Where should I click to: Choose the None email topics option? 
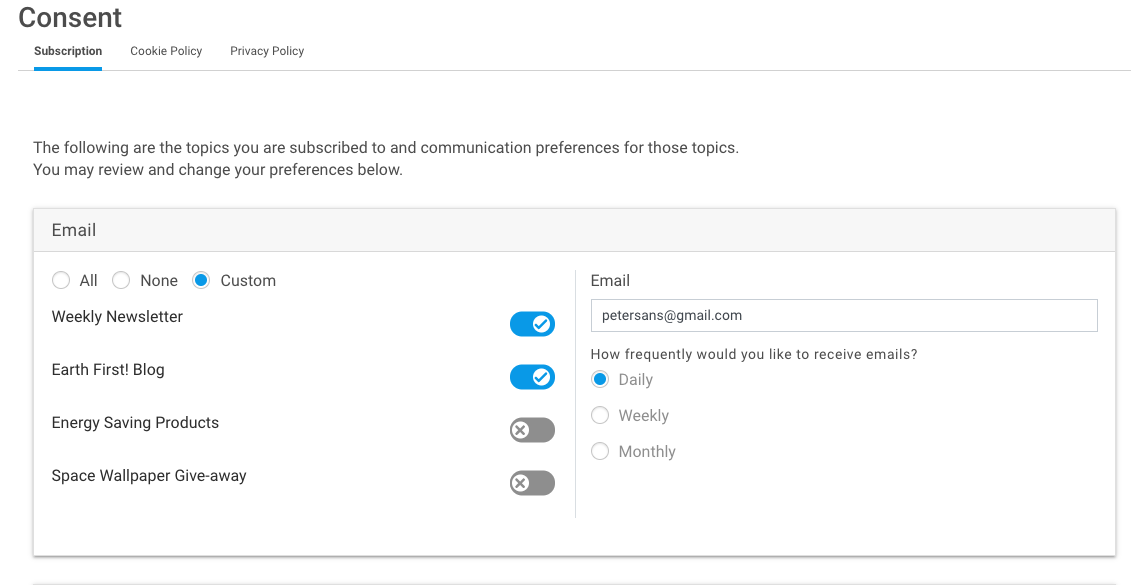[x=121, y=281]
